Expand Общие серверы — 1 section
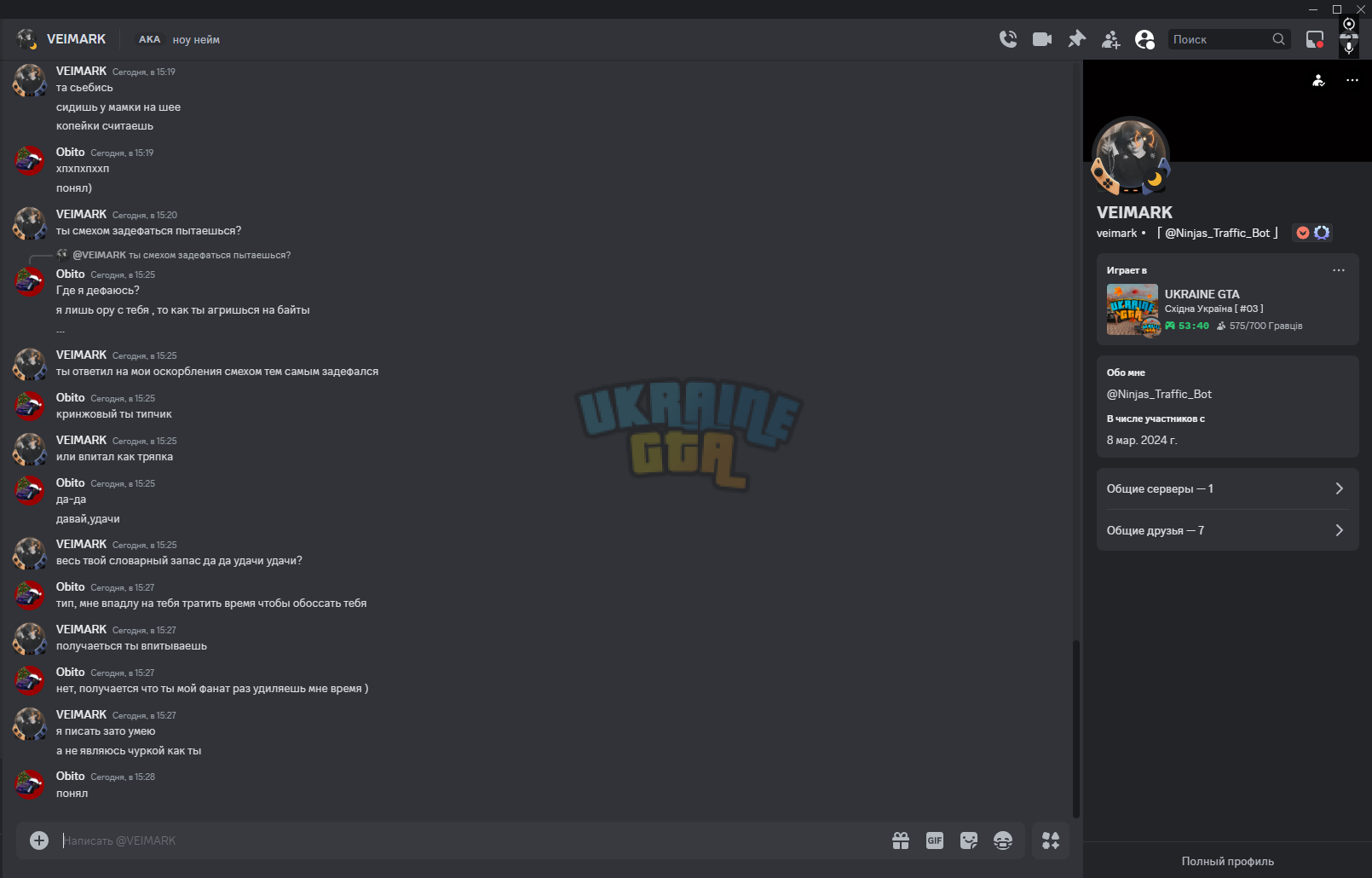The image size is (1372, 878). pyautogui.click(x=1227, y=488)
